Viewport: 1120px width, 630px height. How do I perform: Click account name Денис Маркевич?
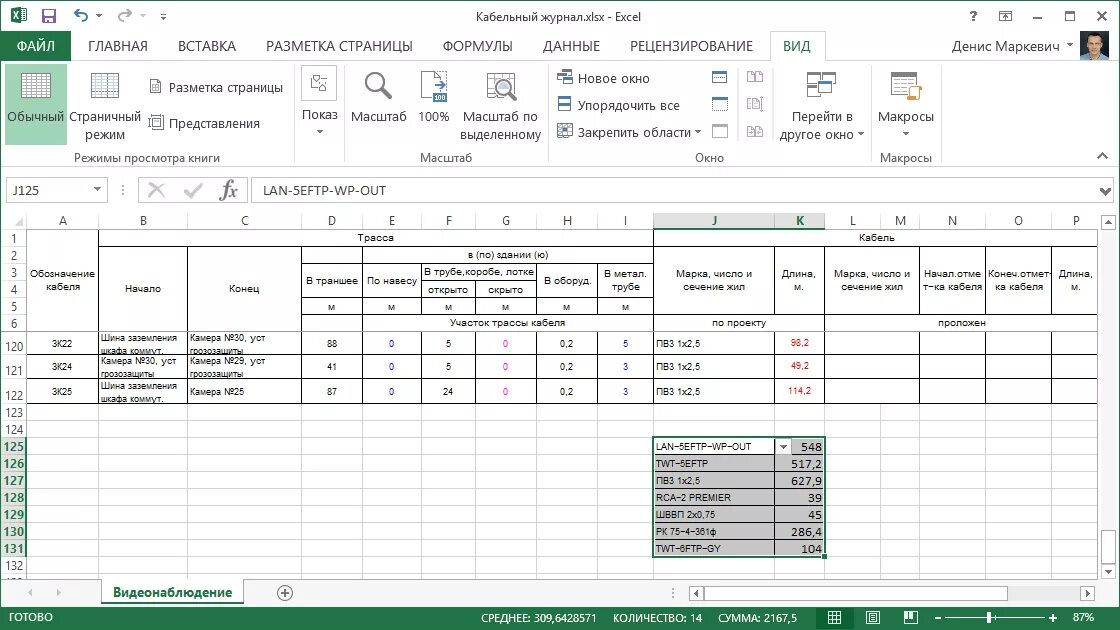tap(1005, 46)
